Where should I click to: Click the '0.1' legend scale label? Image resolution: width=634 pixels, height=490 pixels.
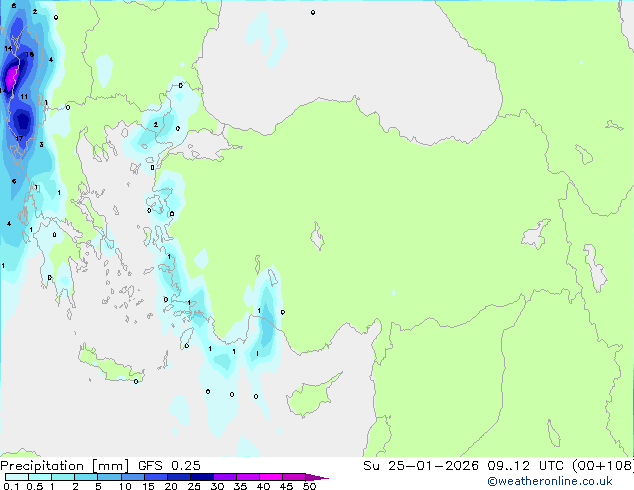point(11,486)
